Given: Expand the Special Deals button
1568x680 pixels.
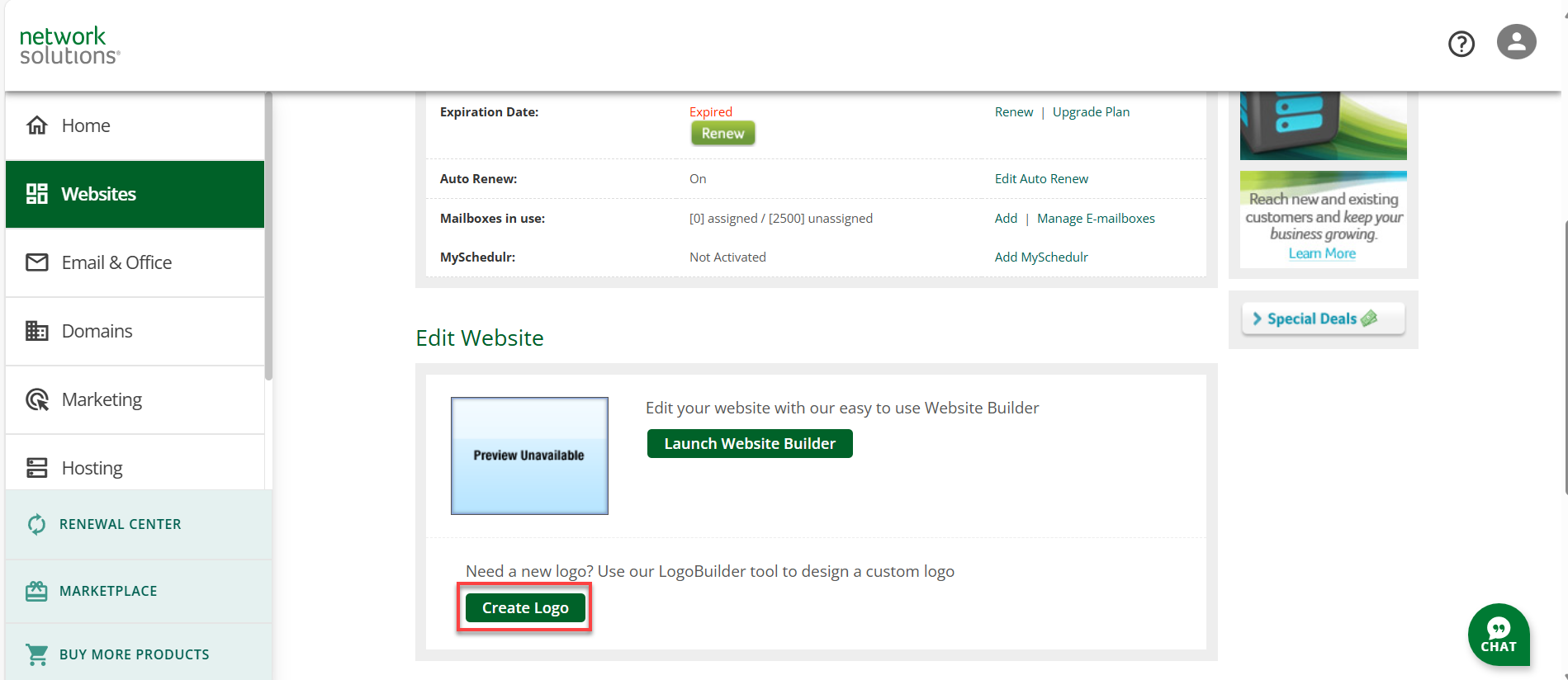Looking at the screenshot, I should coord(1323,319).
